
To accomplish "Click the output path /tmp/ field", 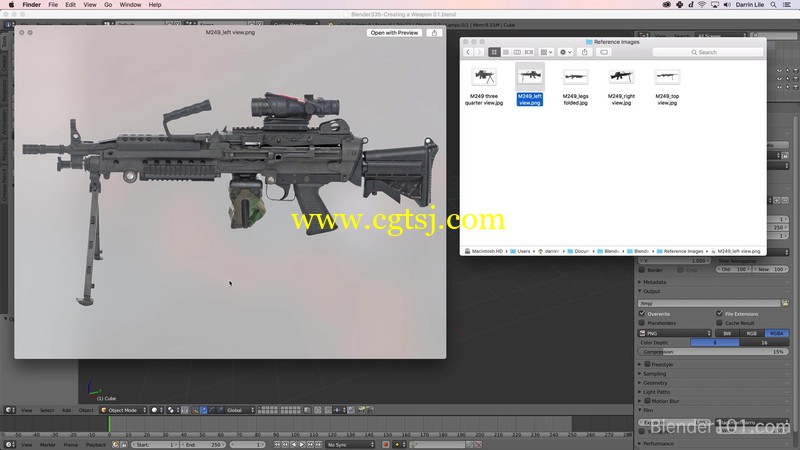I will click(x=709, y=303).
